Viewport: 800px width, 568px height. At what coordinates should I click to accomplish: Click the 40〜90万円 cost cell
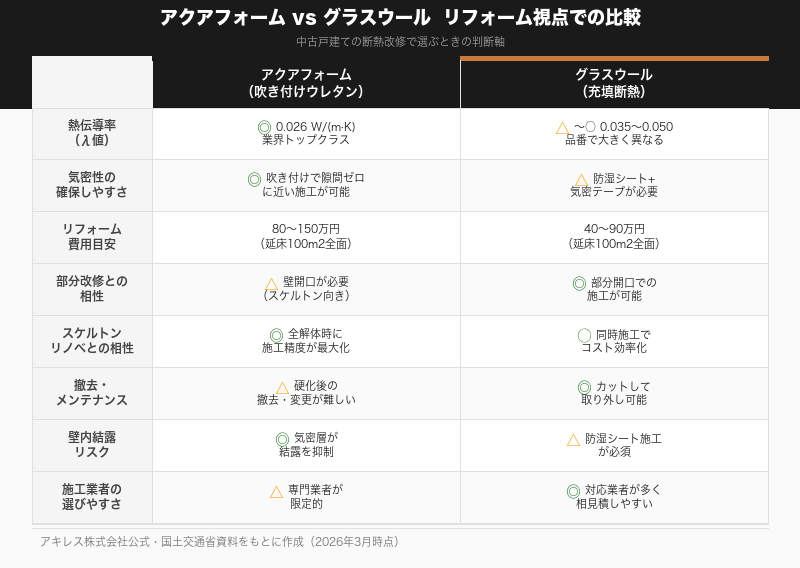(x=614, y=236)
